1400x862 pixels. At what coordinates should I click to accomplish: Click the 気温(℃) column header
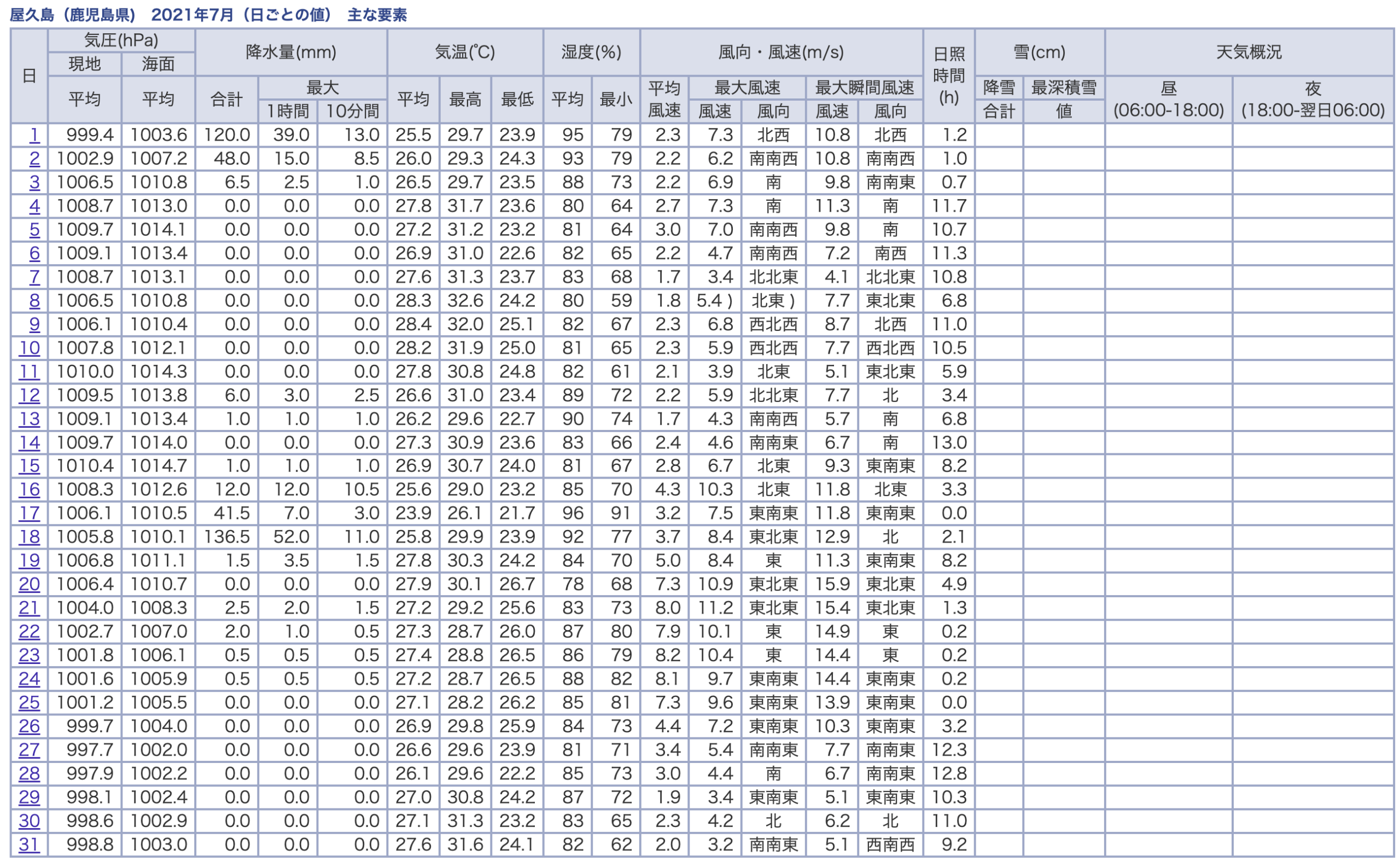pos(465,53)
